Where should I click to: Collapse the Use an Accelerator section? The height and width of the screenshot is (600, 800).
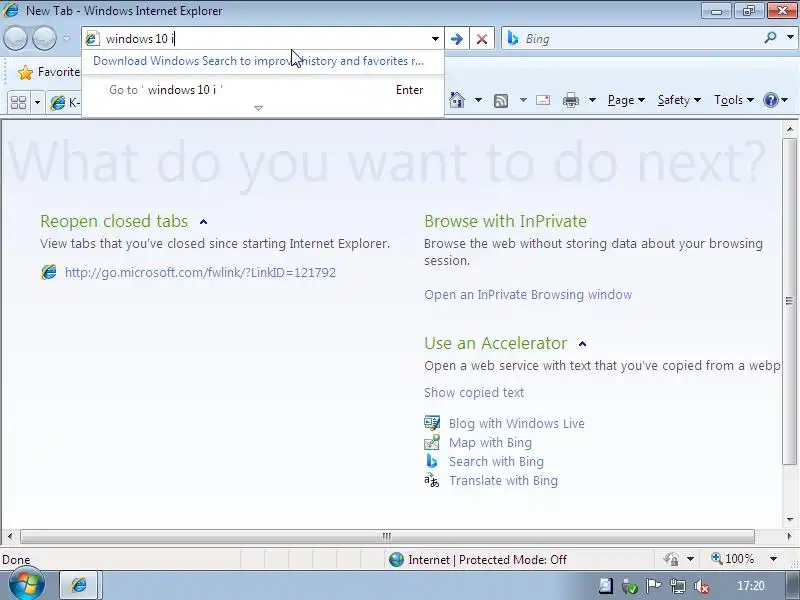pos(583,344)
